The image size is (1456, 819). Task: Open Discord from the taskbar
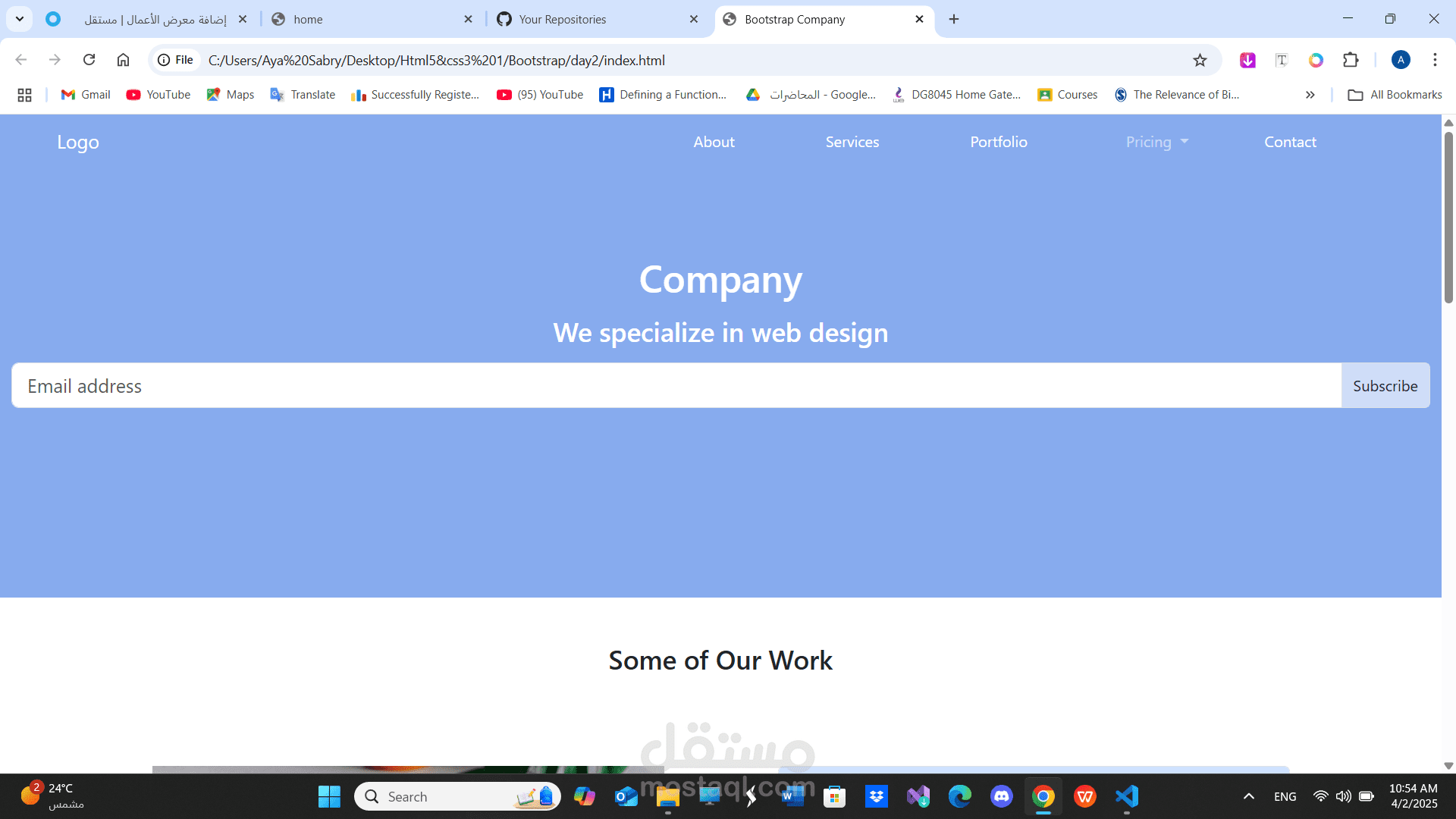[1002, 796]
